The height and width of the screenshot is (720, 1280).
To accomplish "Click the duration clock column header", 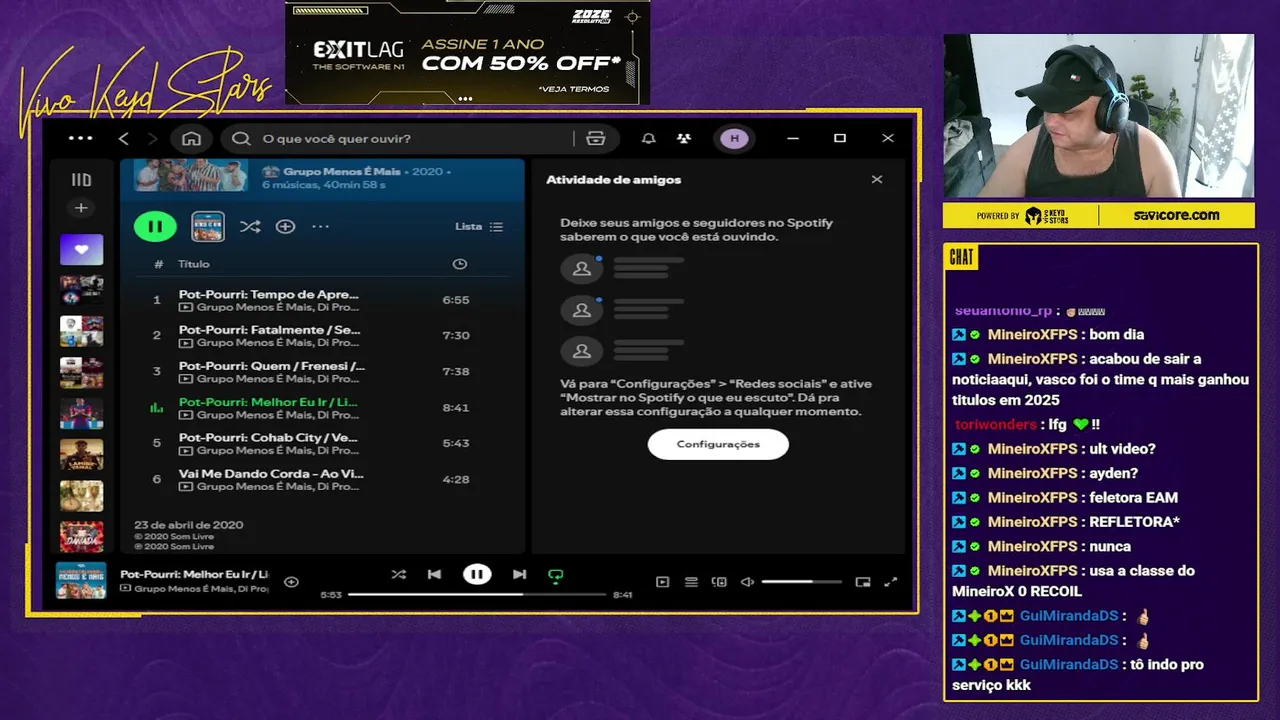I will (x=460, y=264).
